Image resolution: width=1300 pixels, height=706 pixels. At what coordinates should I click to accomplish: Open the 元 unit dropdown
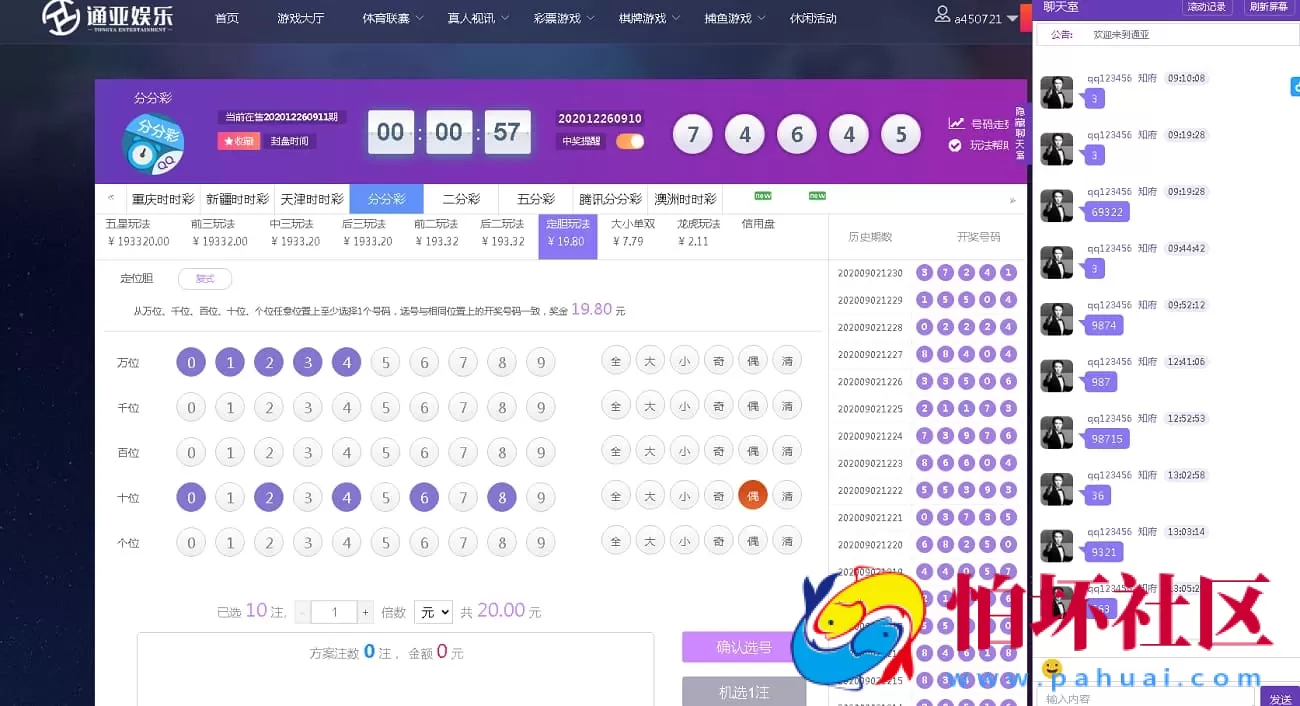[x=432, y=612]
